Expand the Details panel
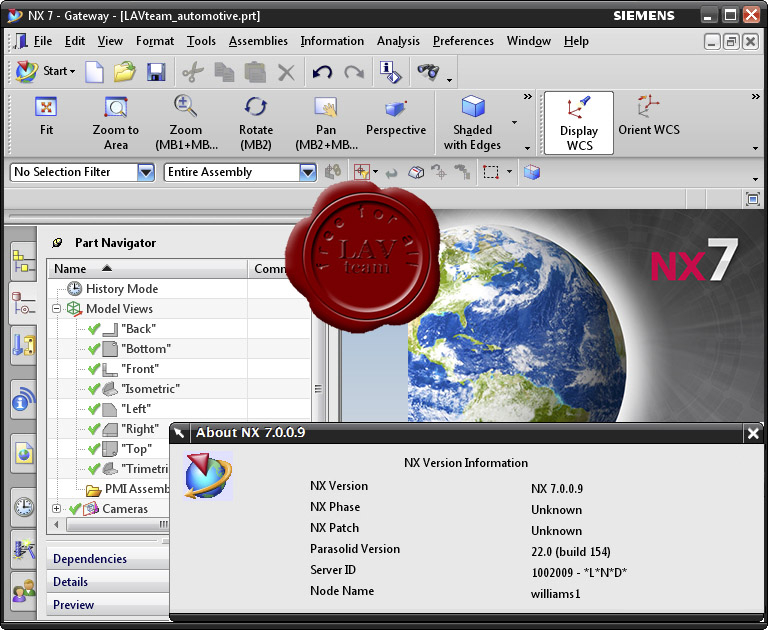The image size is (768, 630). click(x=108, y=582)
